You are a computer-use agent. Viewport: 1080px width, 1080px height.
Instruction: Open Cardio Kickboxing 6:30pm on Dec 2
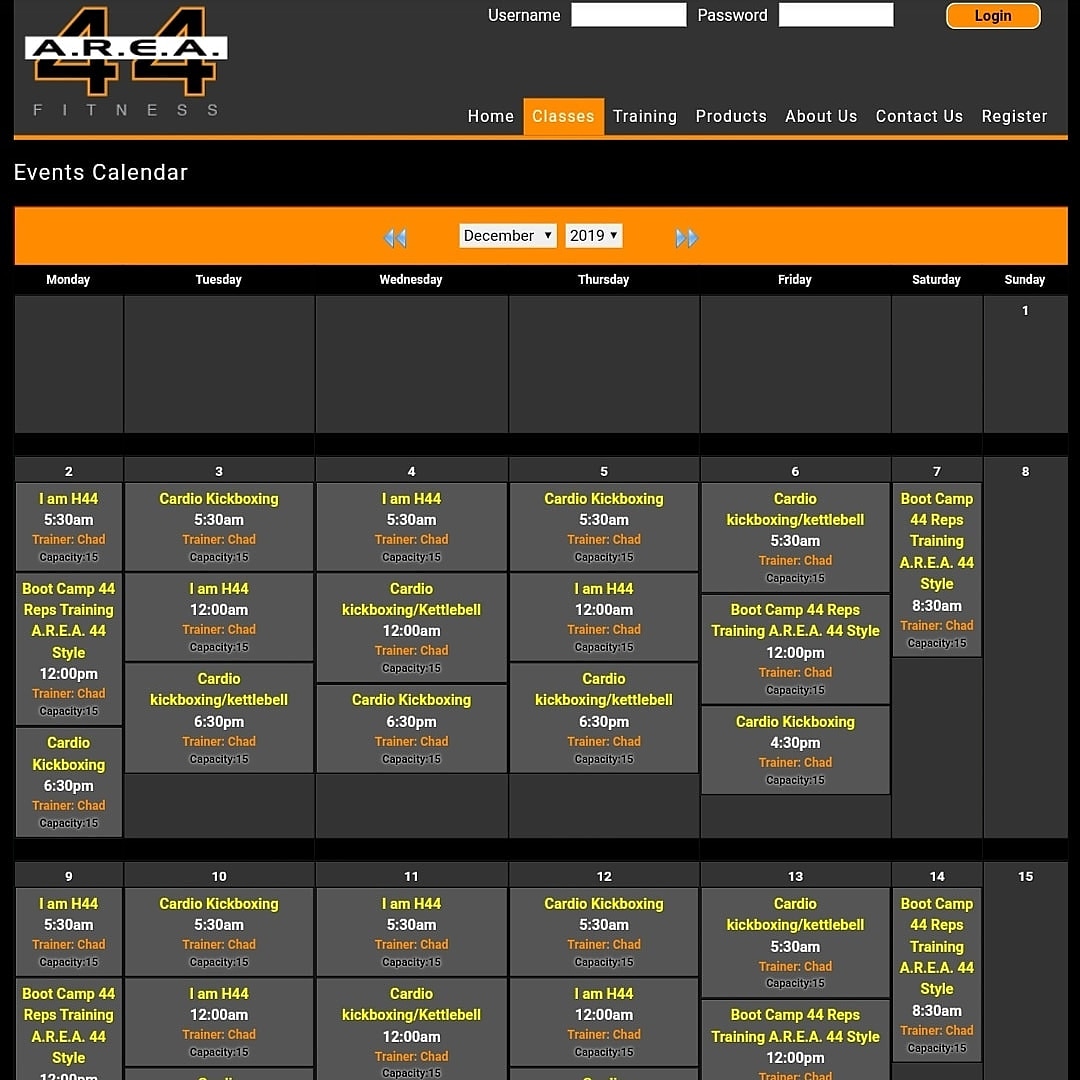click(x=69, y=782)
